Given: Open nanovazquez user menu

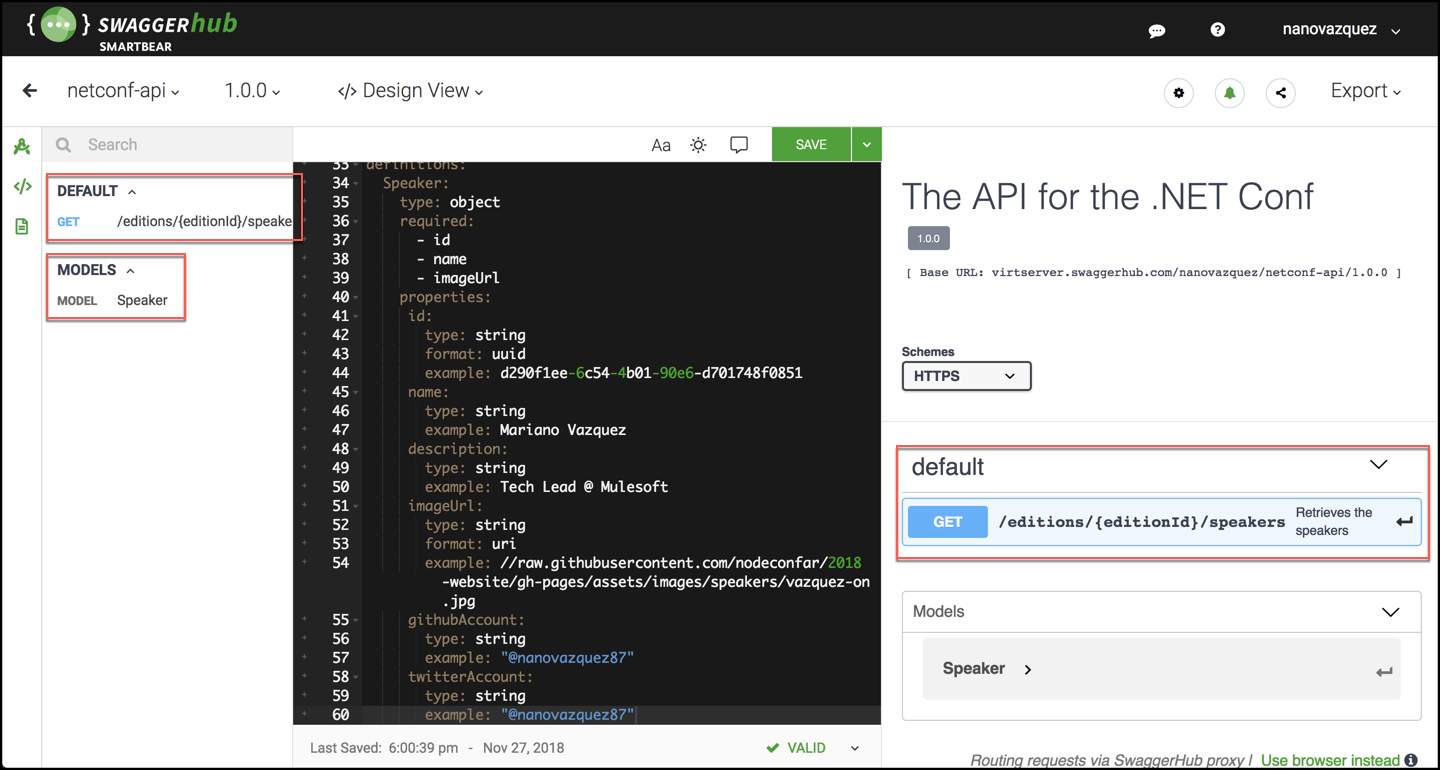Looking at the screenshot, I should (1341, 29).
